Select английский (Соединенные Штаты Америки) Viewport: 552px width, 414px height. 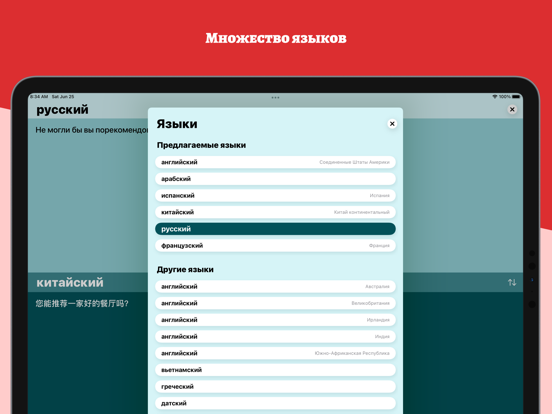(275, 162)
